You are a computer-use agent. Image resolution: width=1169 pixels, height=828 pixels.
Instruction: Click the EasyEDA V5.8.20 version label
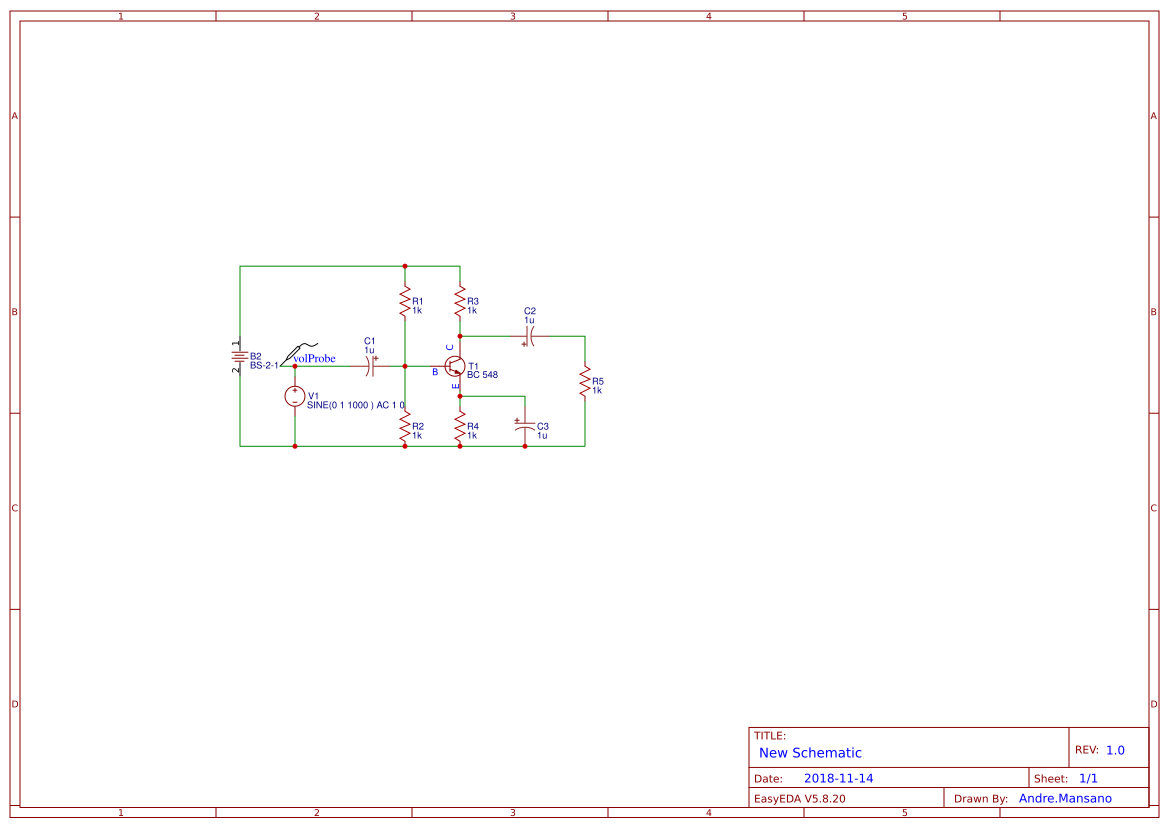click(x=801, y=798)
